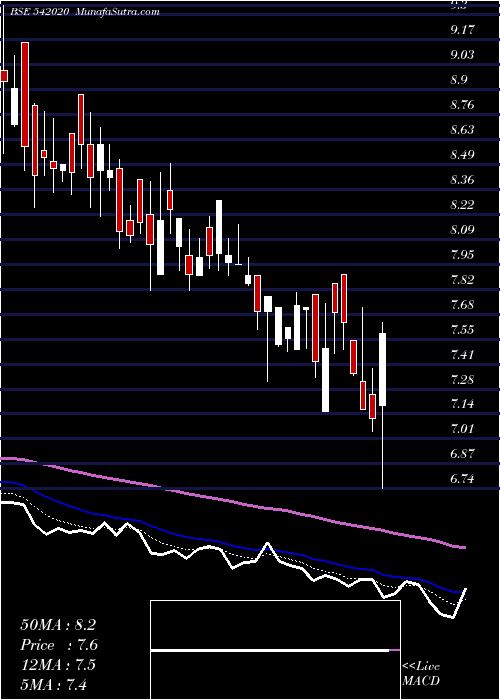
Task: Click the 8.49 price axis label
Action: pos(463,155)
